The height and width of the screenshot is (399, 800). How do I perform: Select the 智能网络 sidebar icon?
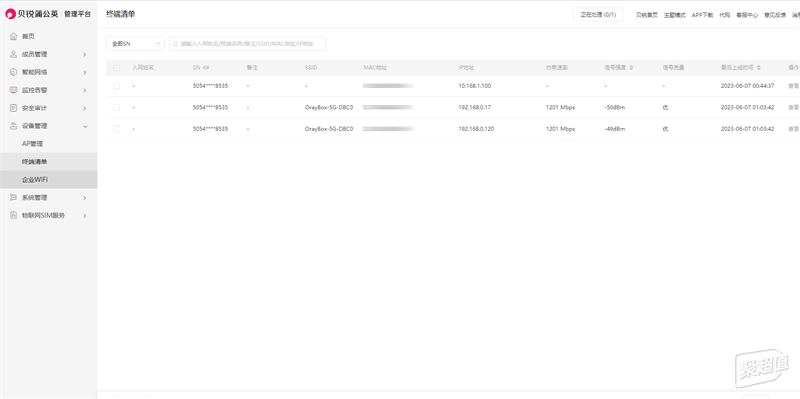click(13, 72)
